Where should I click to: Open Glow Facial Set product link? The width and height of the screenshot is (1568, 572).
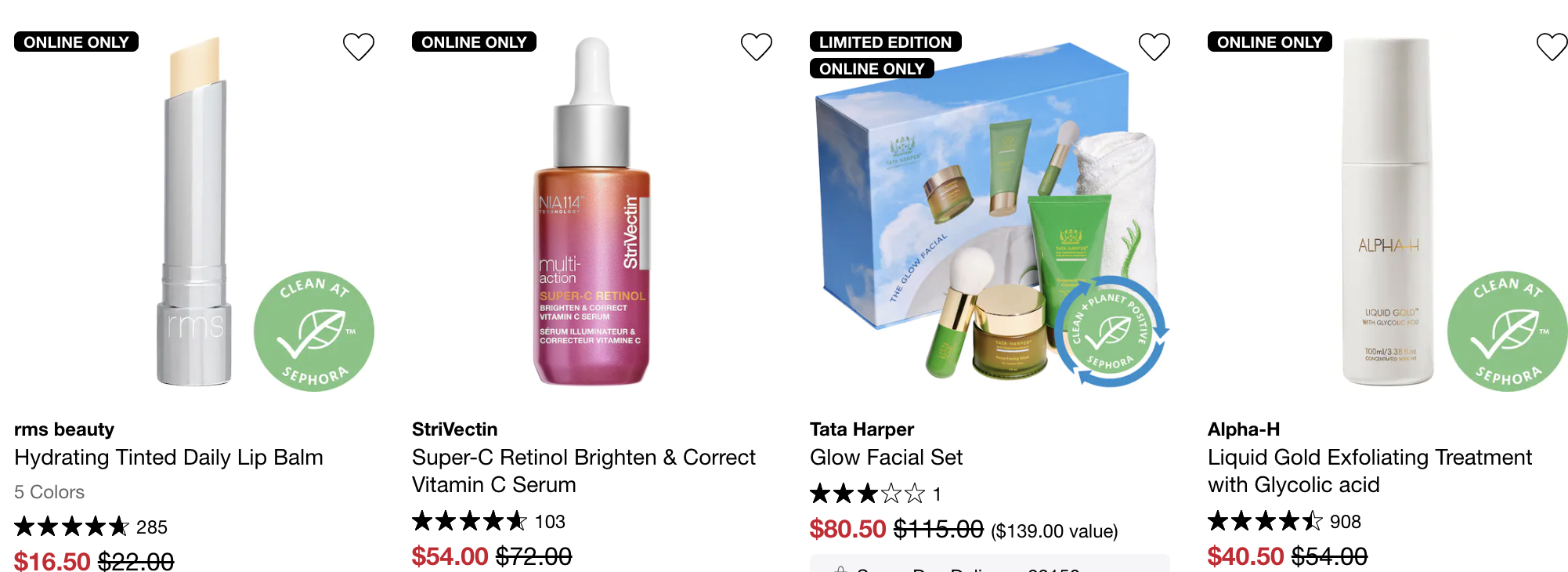(x=886, y=458)
